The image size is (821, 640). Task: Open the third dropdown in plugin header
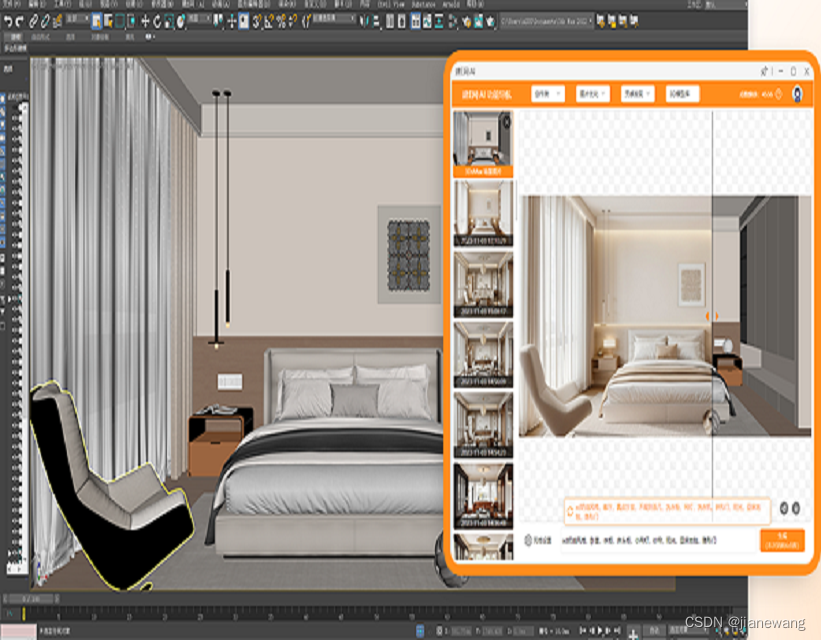click(638, 94)
